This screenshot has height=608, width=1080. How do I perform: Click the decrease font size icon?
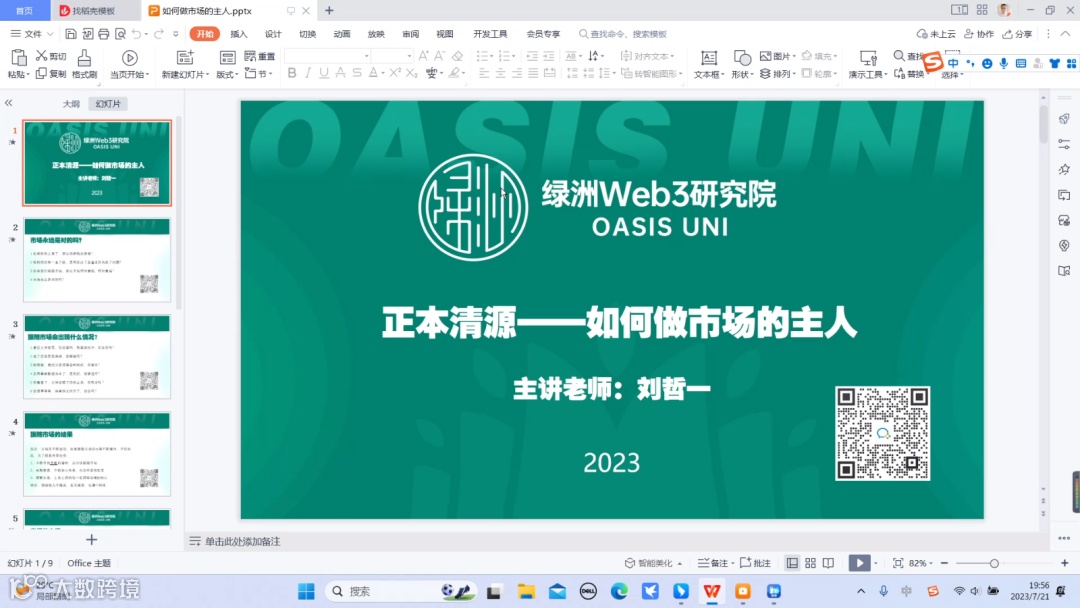click(x=439, y=56)
